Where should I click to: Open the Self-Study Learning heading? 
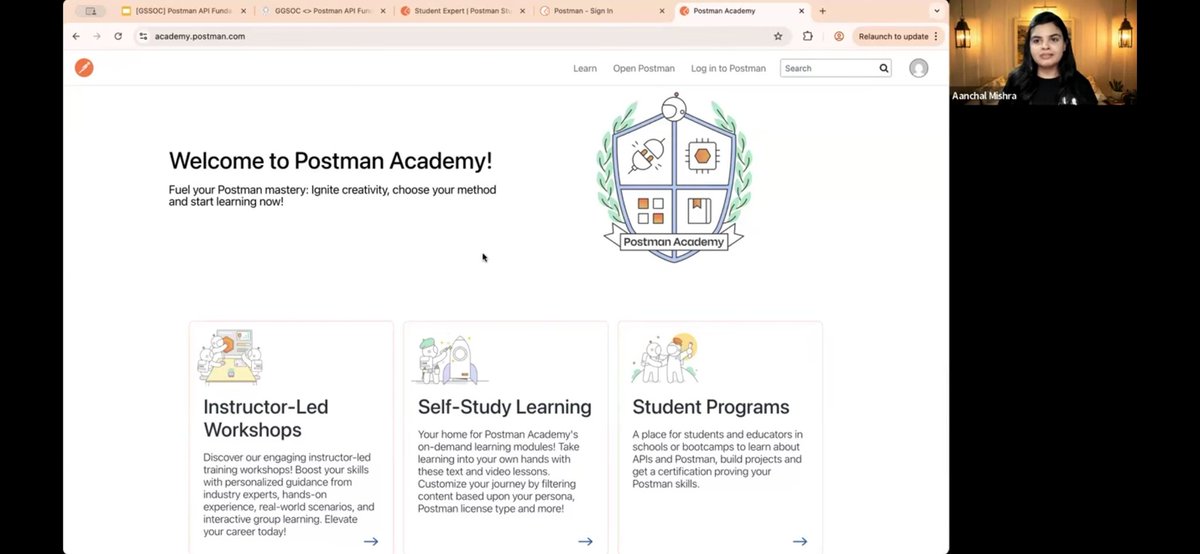click(505, 407)
